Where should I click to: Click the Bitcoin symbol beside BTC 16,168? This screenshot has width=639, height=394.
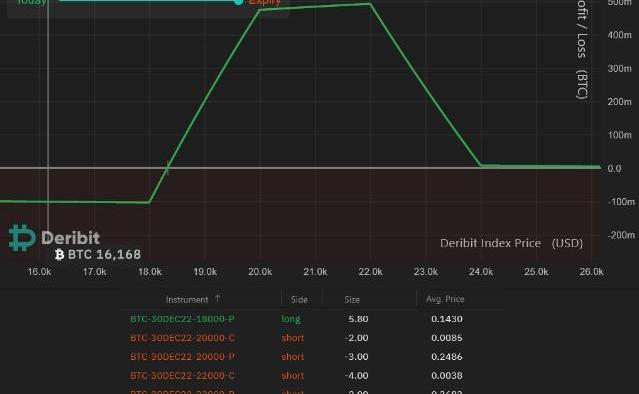coord(59,255)
